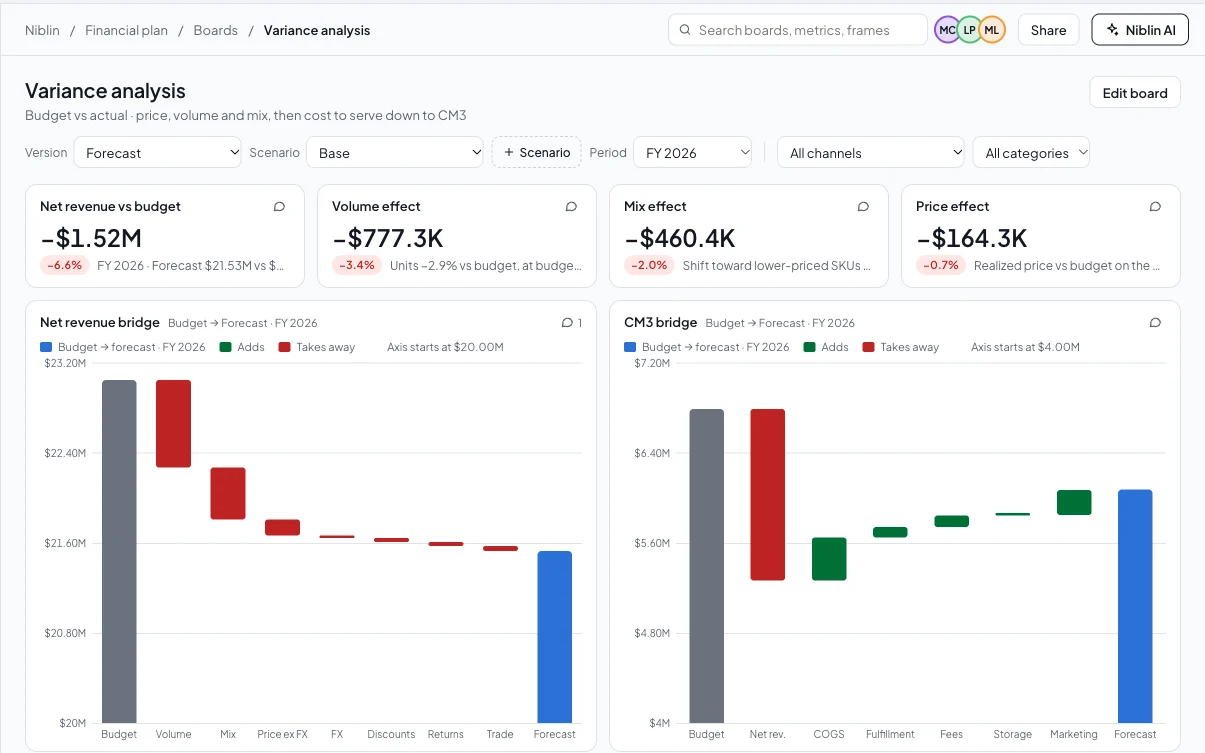1205x753 pixels.
Task: Click the Fulfillment axis label in CM3 bridge
Action: 890,734
